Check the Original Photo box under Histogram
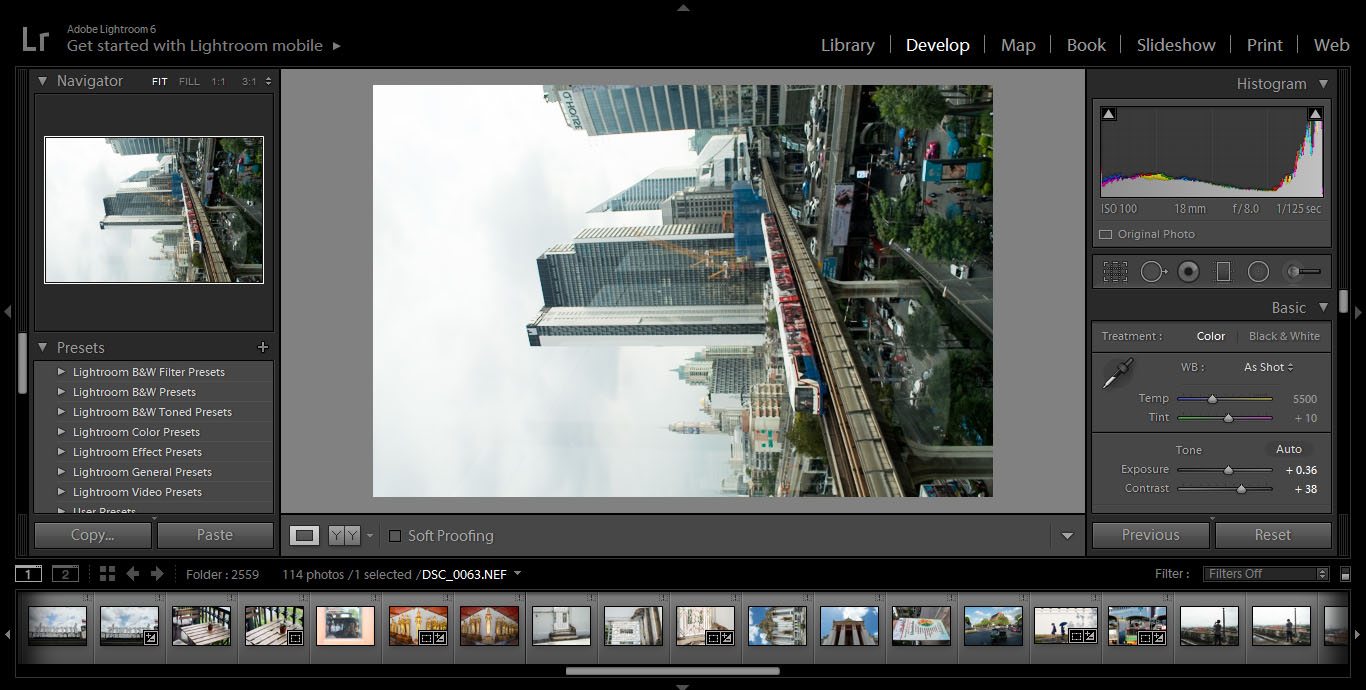 coord(1105,233)
